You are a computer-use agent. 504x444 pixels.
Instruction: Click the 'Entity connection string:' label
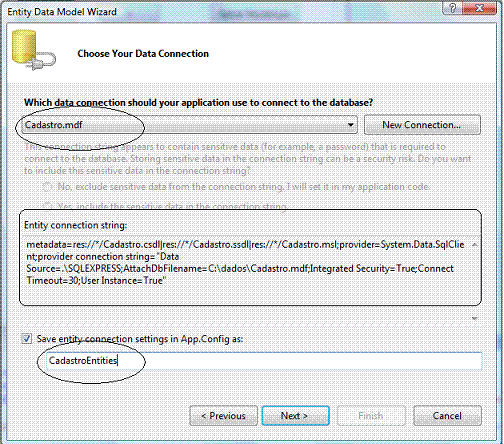pos(75,225)
